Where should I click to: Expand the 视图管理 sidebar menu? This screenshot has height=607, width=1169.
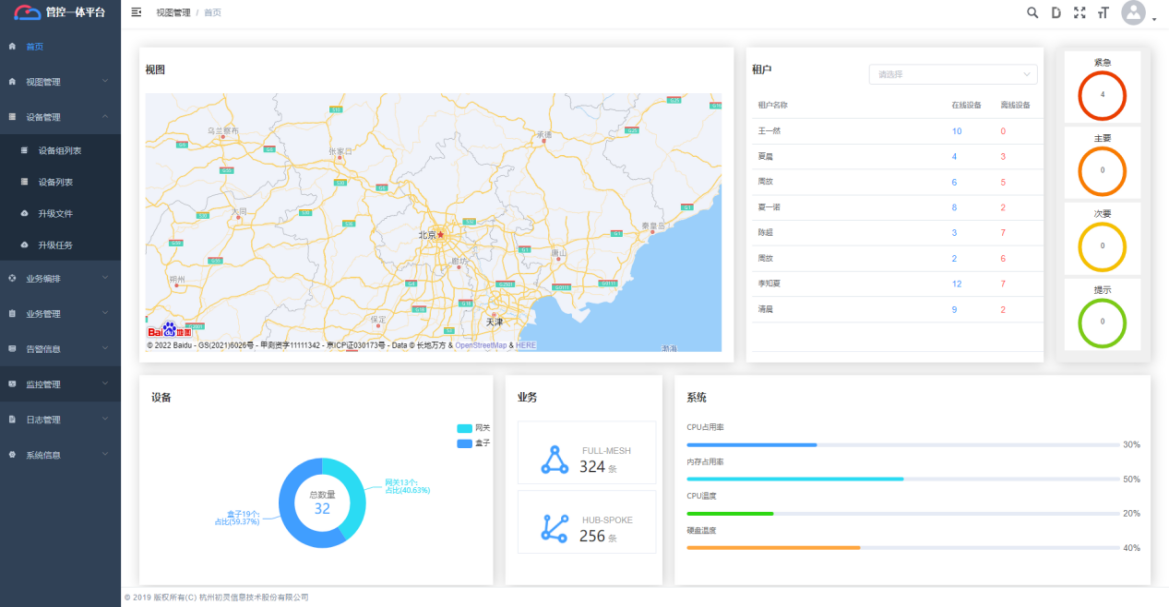60,82
